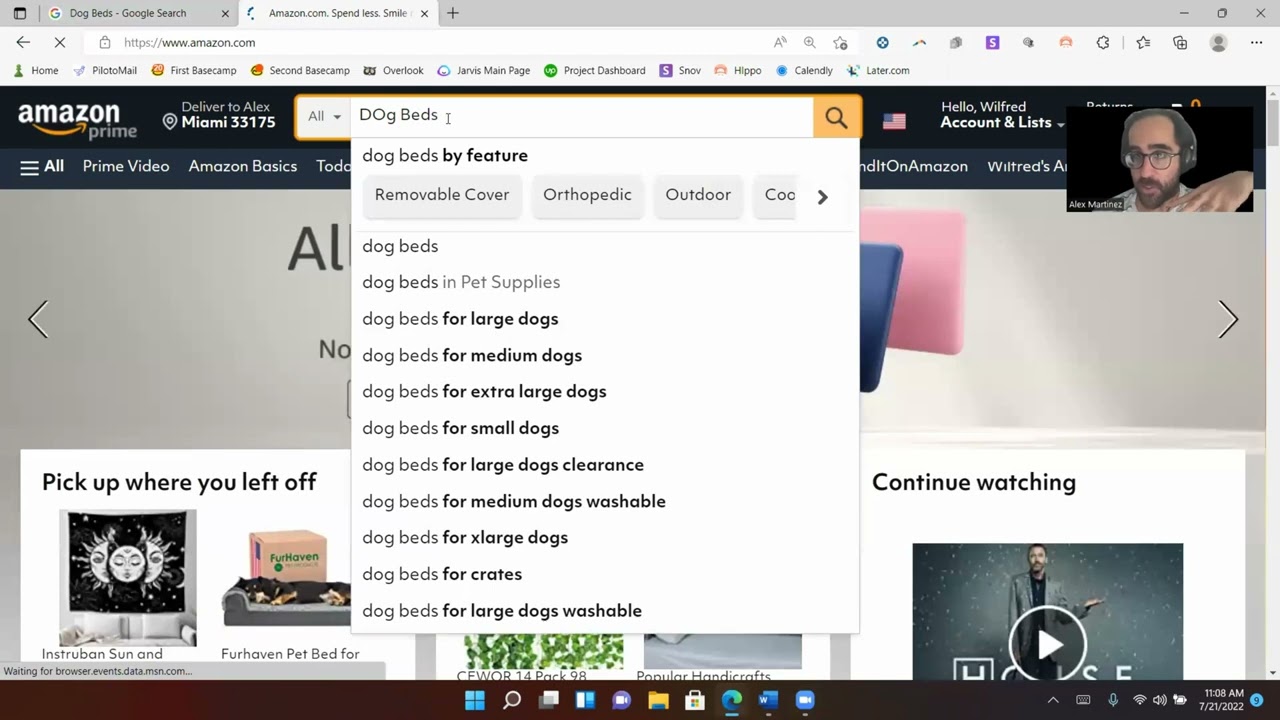Choose 'dog beds in Pet Supplies' suggestion
This screenshot has height=720, width=1280.
click(x=604, y=282)
